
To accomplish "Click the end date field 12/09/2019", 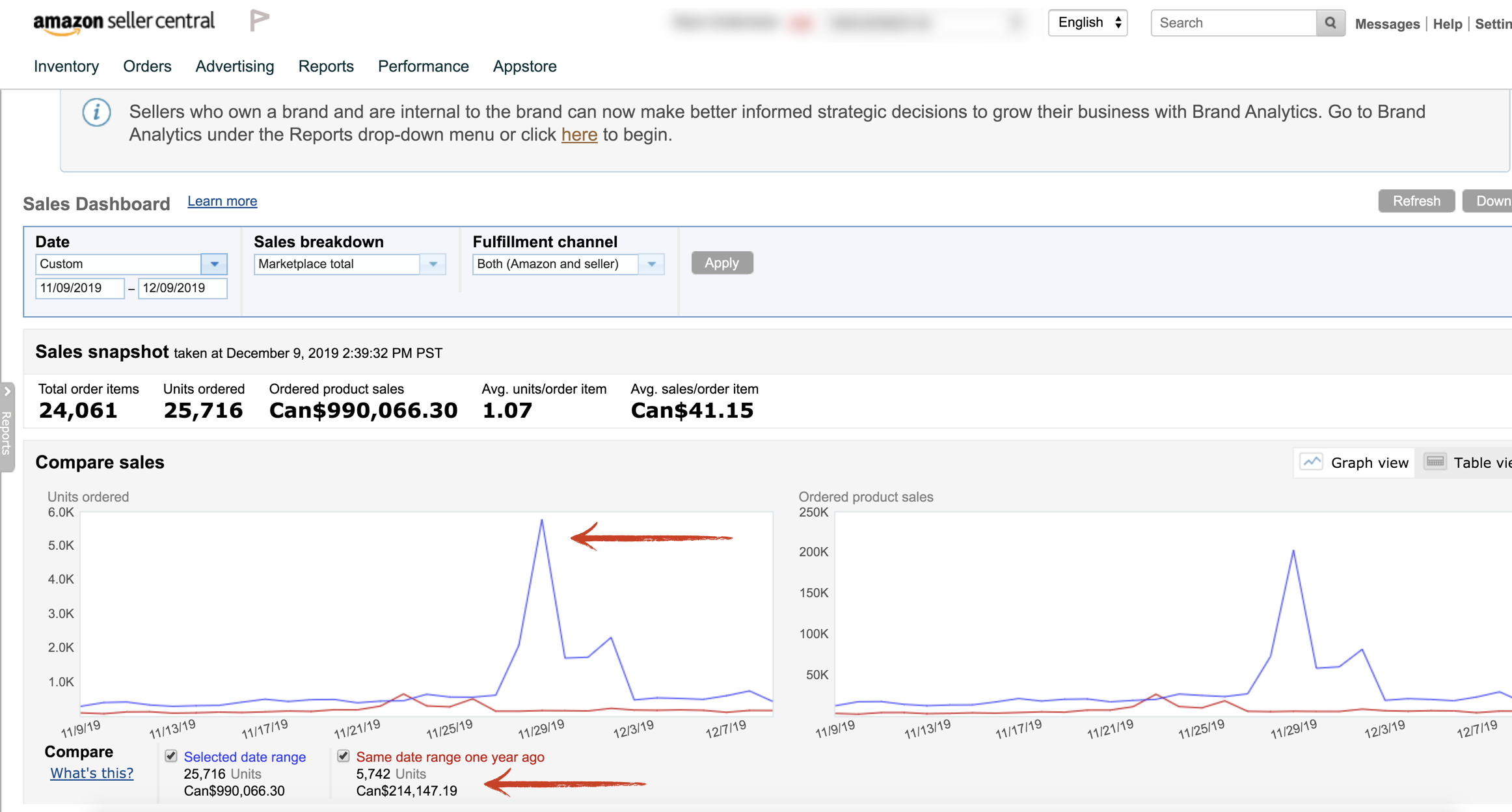I will pos(183,288).
